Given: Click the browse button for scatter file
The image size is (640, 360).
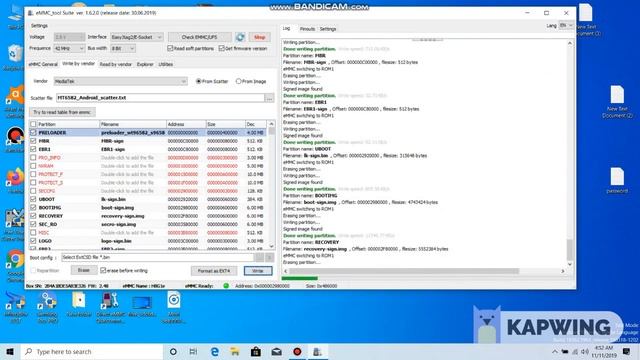Looking at the screenshot, I should (269, 98).
